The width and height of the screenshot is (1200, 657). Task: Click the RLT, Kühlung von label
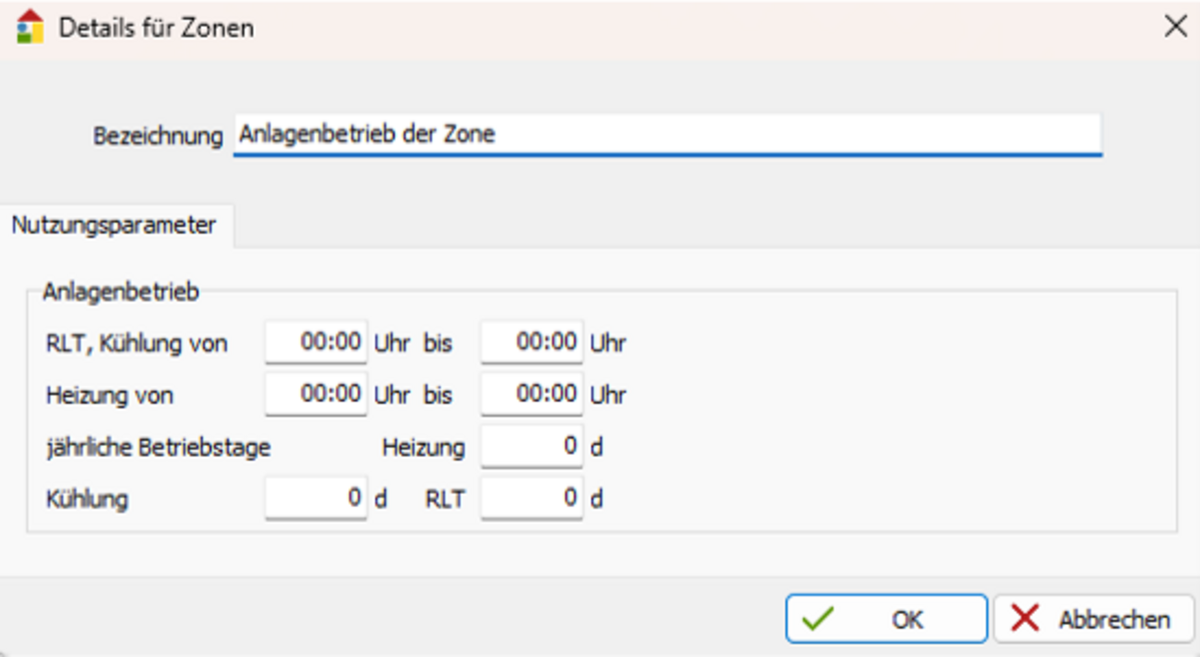coord(137,344)
